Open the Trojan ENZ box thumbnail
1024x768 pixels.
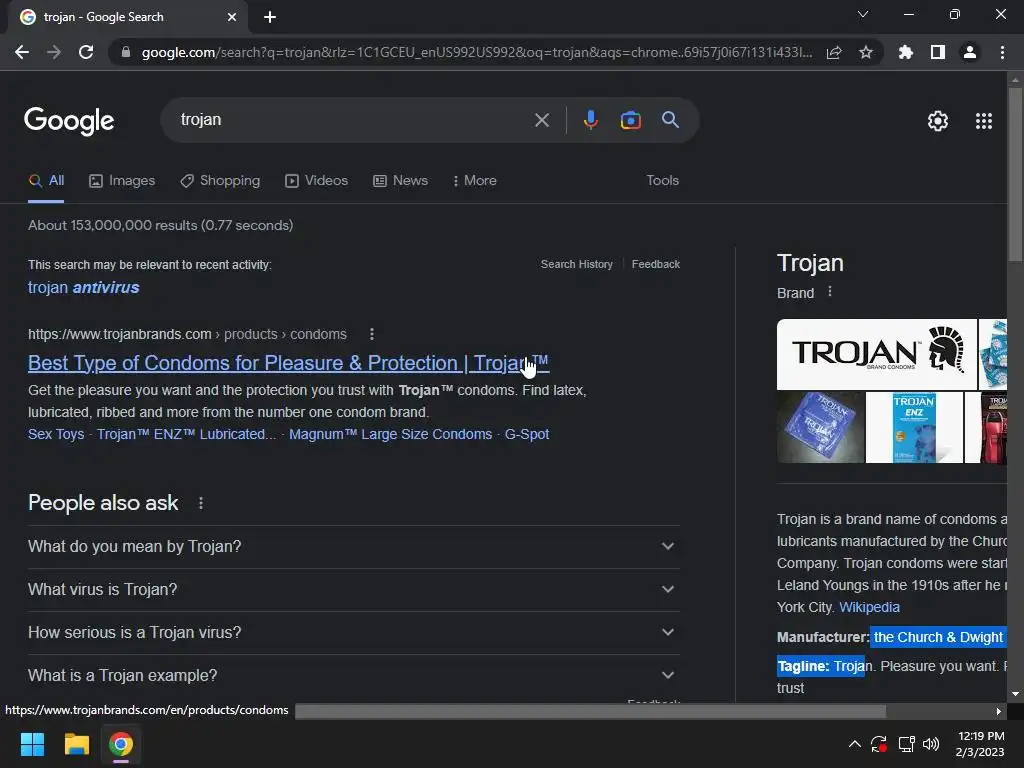[x=914, y=427]
